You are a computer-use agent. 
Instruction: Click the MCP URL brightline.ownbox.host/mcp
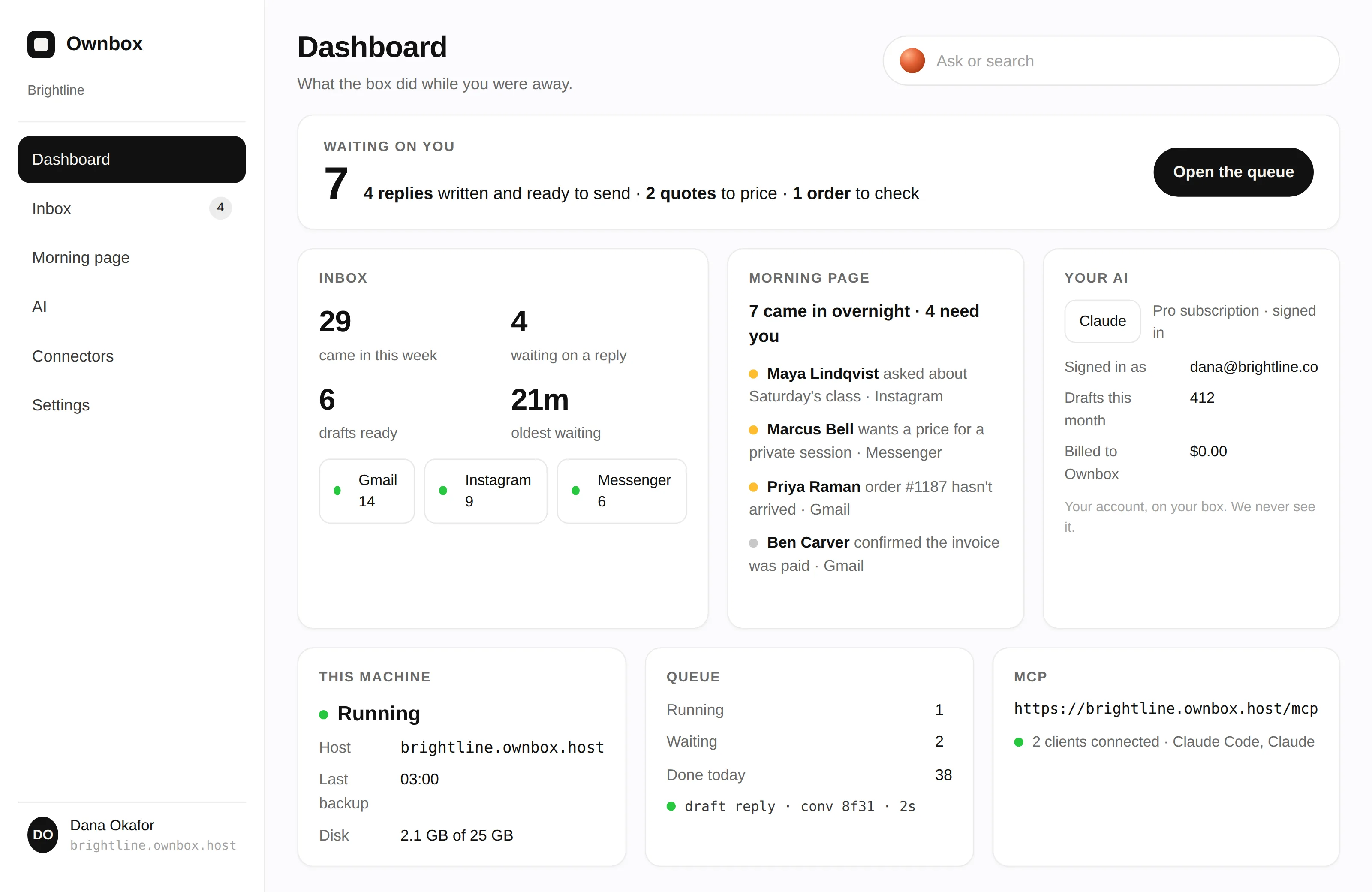pyautogui.click(x=1166, y=708)
